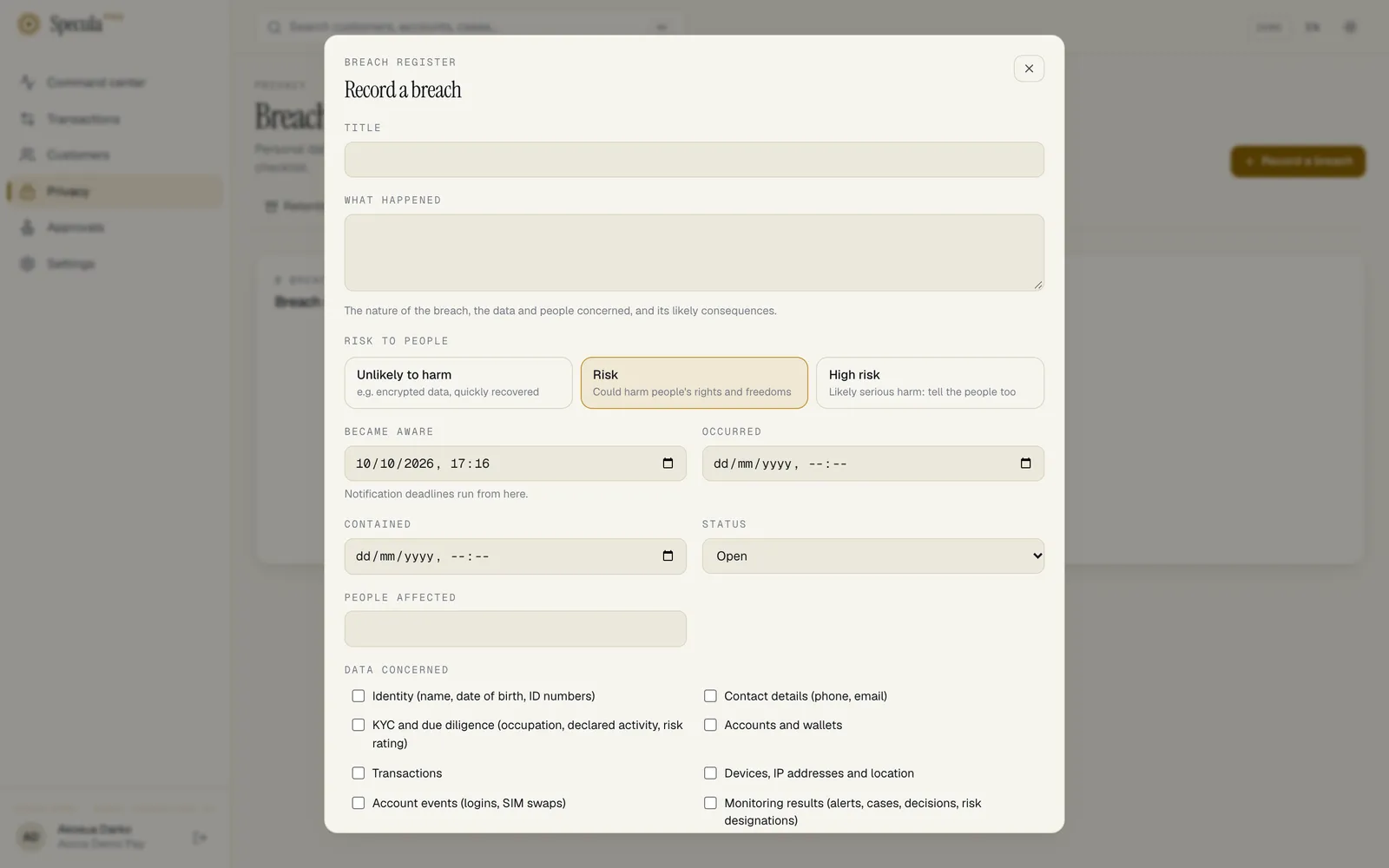Click the Title input field
This screenshot has width=1389, height=868.
(694, 160)
